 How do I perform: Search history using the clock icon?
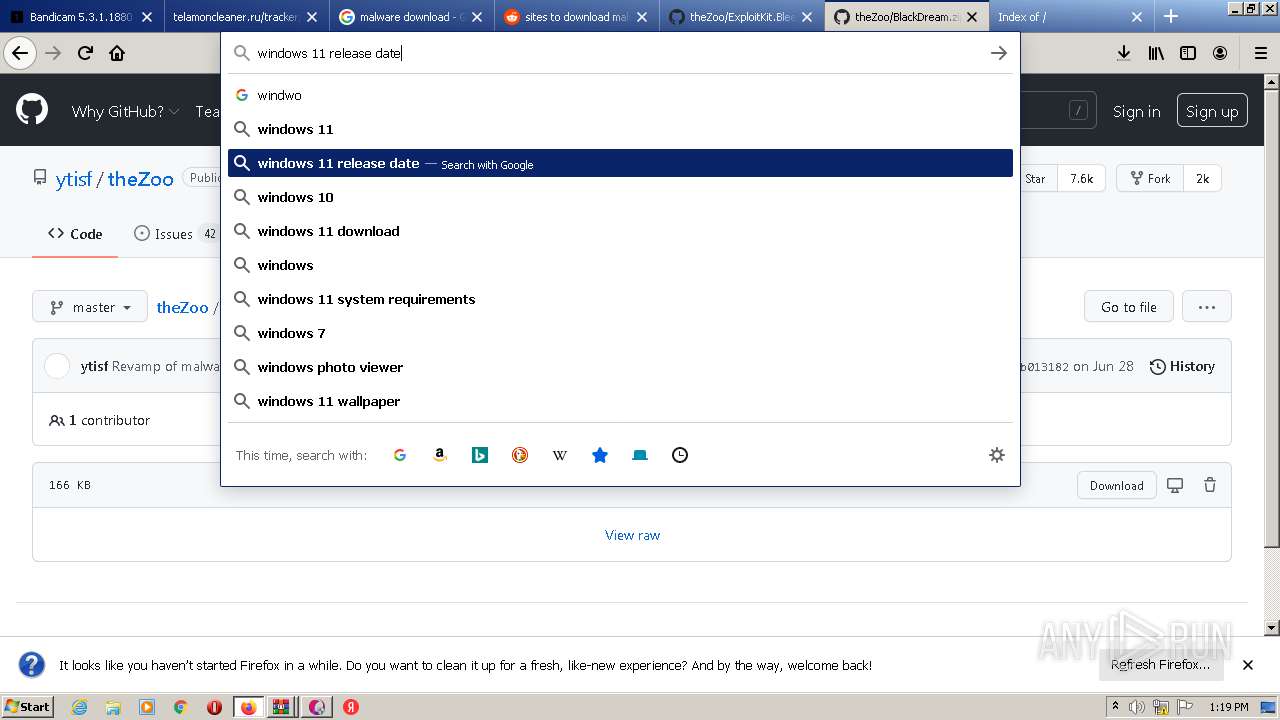(680, 455)
